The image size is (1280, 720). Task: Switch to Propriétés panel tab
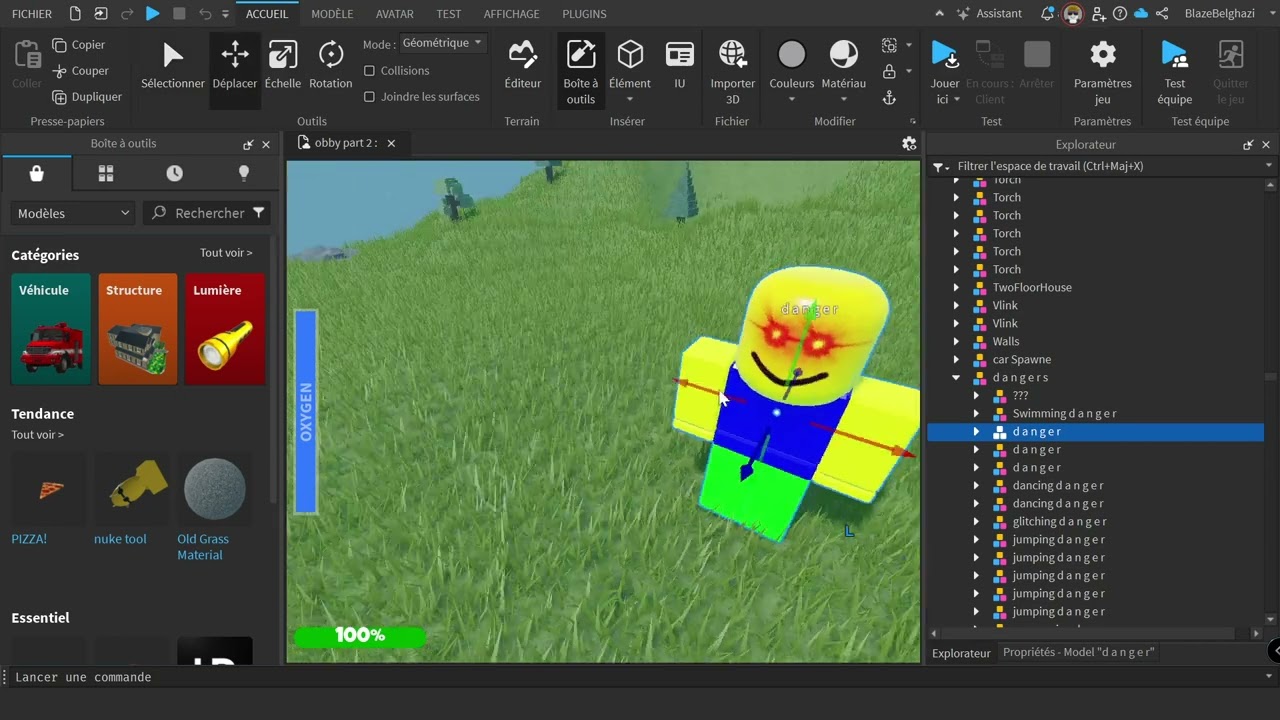(x=1078, y=652)
